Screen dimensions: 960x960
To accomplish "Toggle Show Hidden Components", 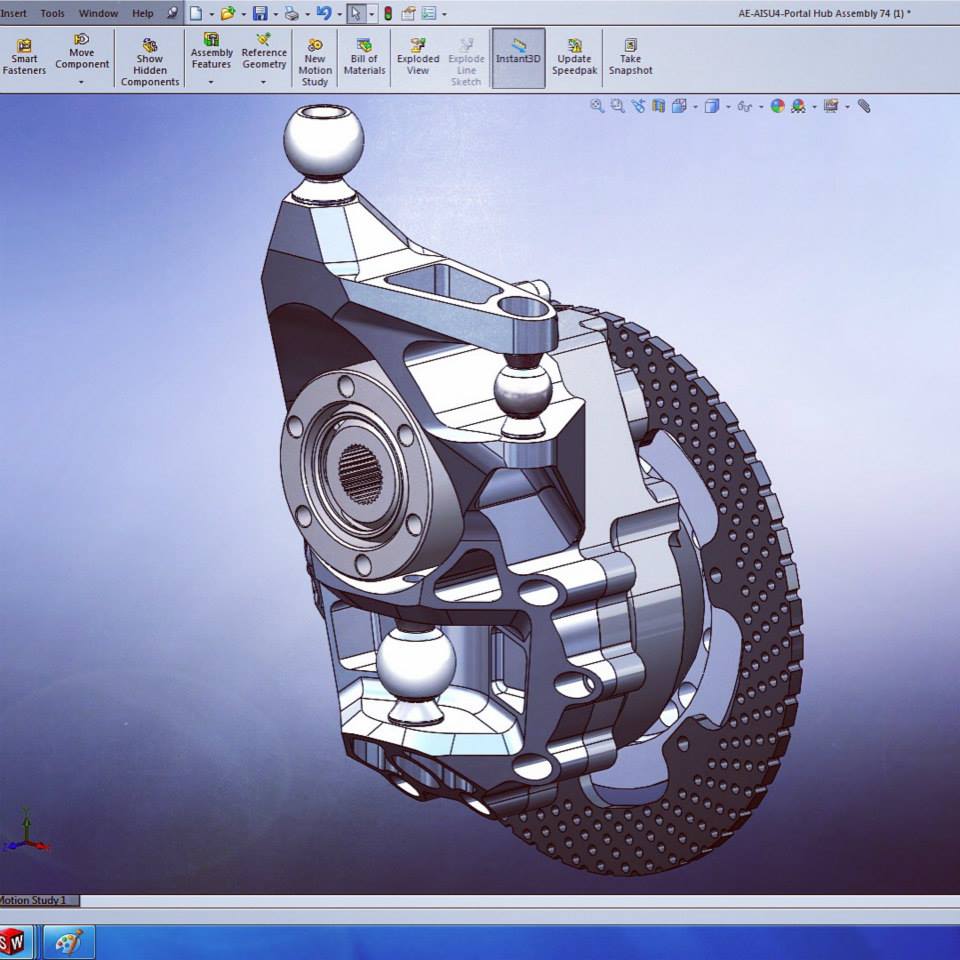I will coord(150,63).
